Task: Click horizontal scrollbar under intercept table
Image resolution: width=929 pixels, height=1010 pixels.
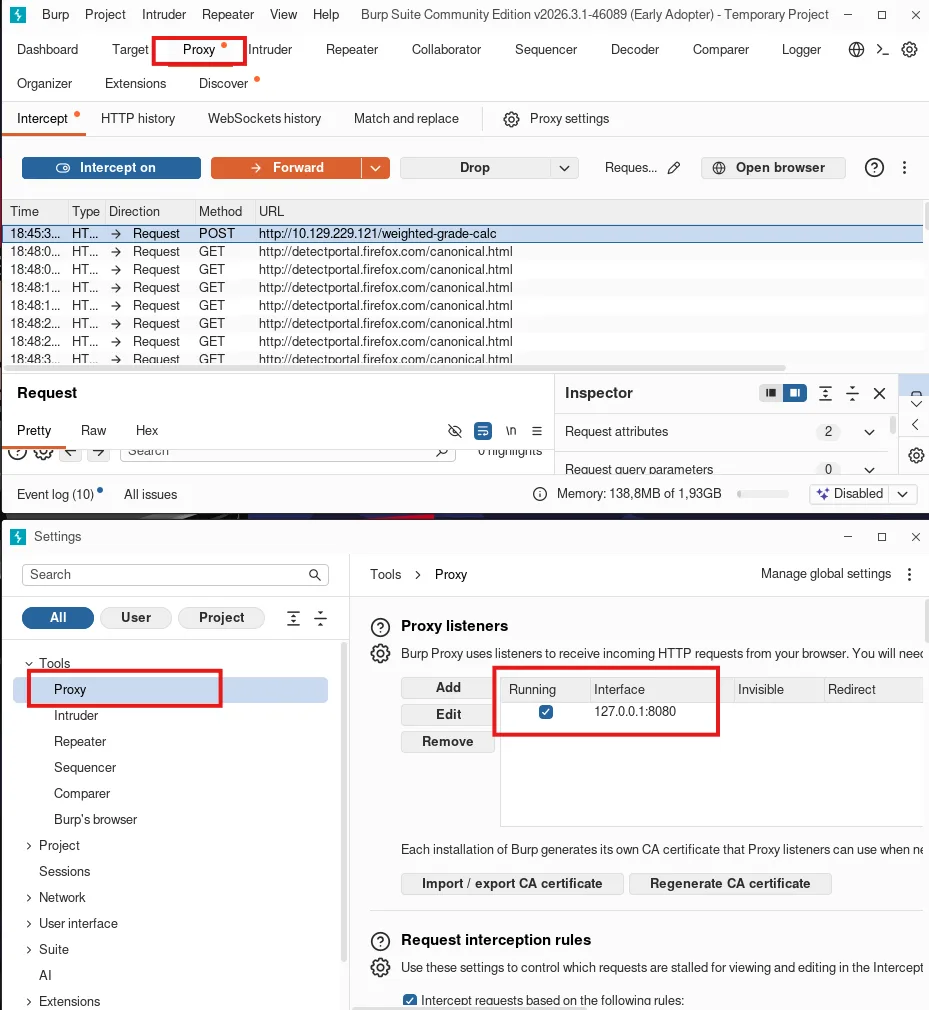Action: point(395,368)
